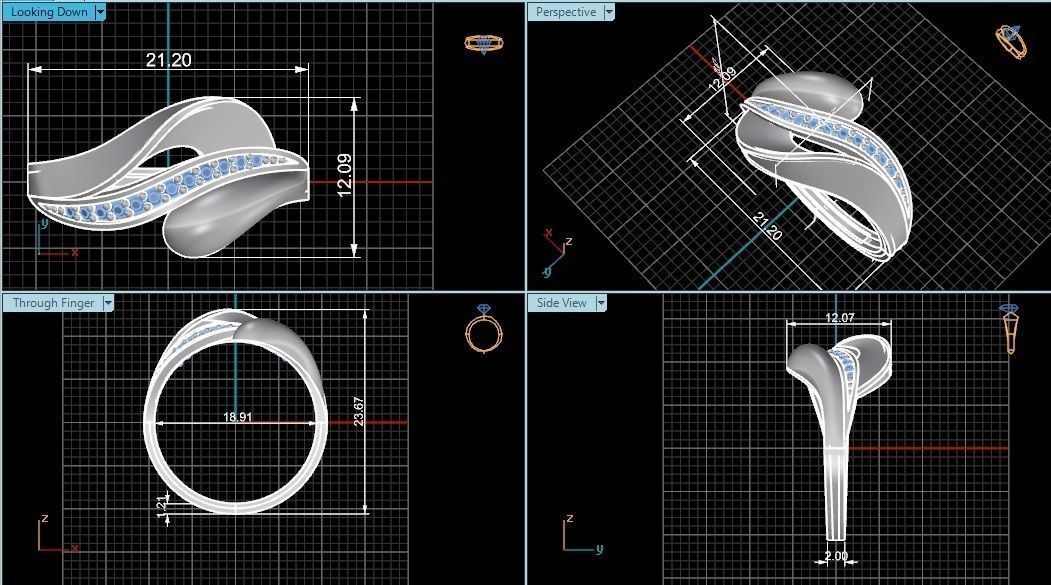Select the 18.91 inner diameter dimension
1051x585 pixels.
(x=237, y=417)
